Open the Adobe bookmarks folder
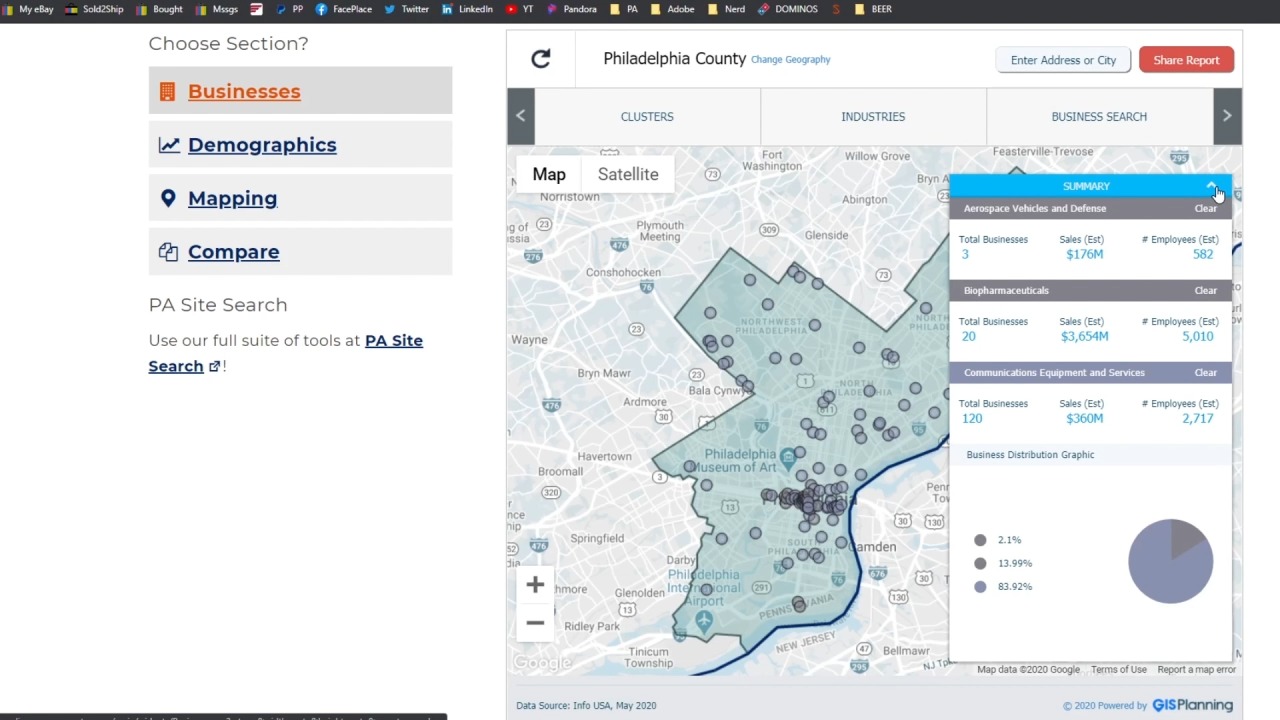The image size is (1280, 720). (673, 9)
